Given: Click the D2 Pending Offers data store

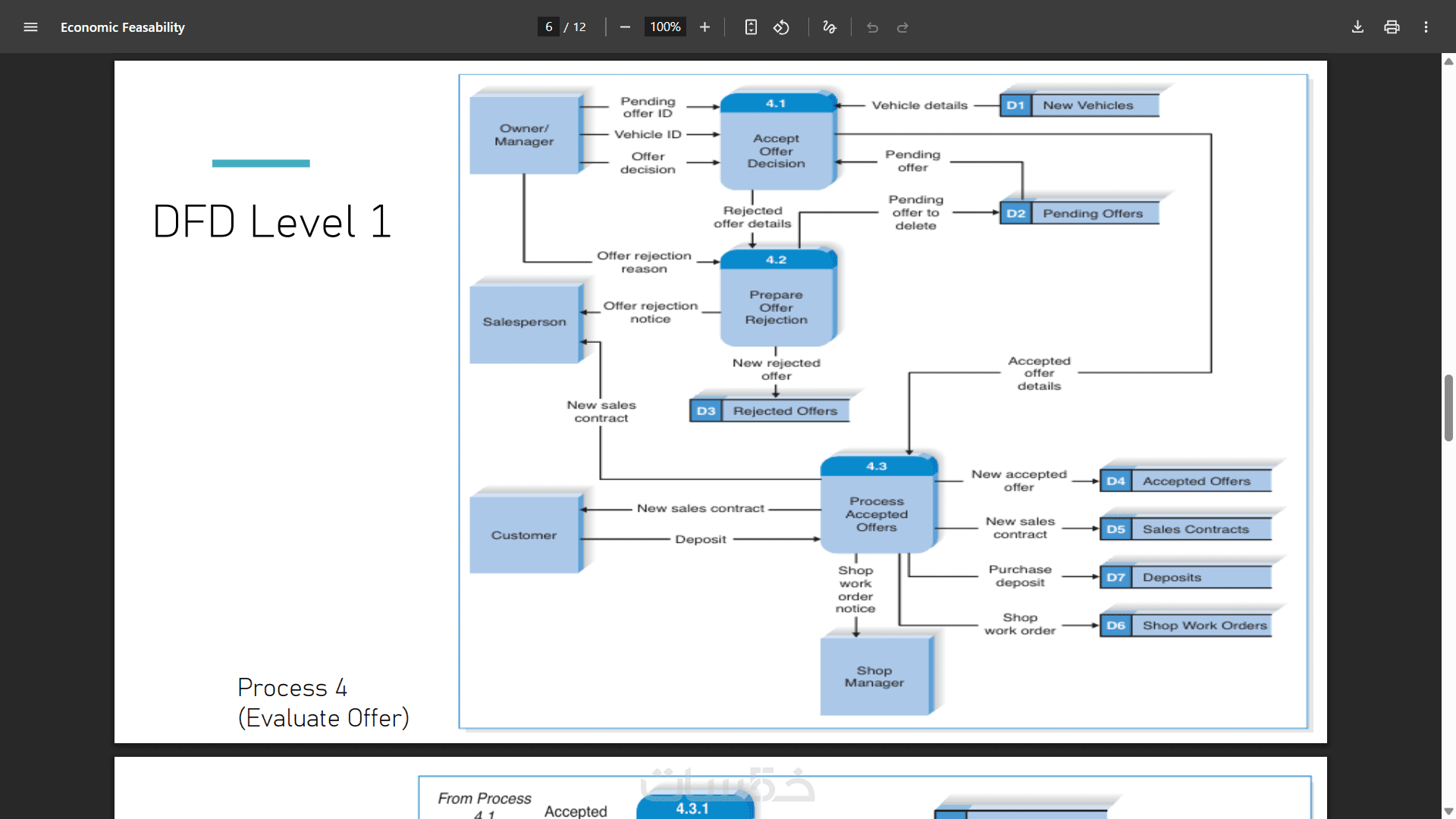Looking at the screenshot, I should pyautogui.click(x=1079, y=213).
